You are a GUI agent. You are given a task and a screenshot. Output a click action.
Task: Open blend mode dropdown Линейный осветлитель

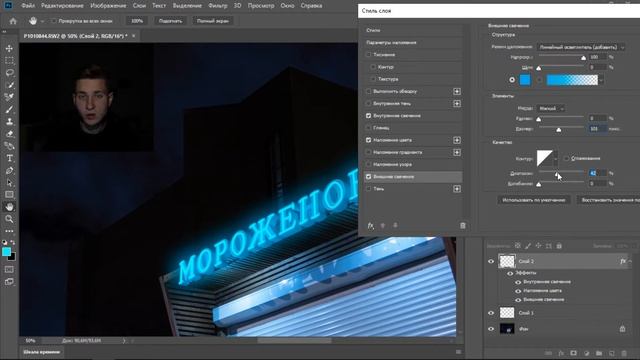(x=580, y=47)
